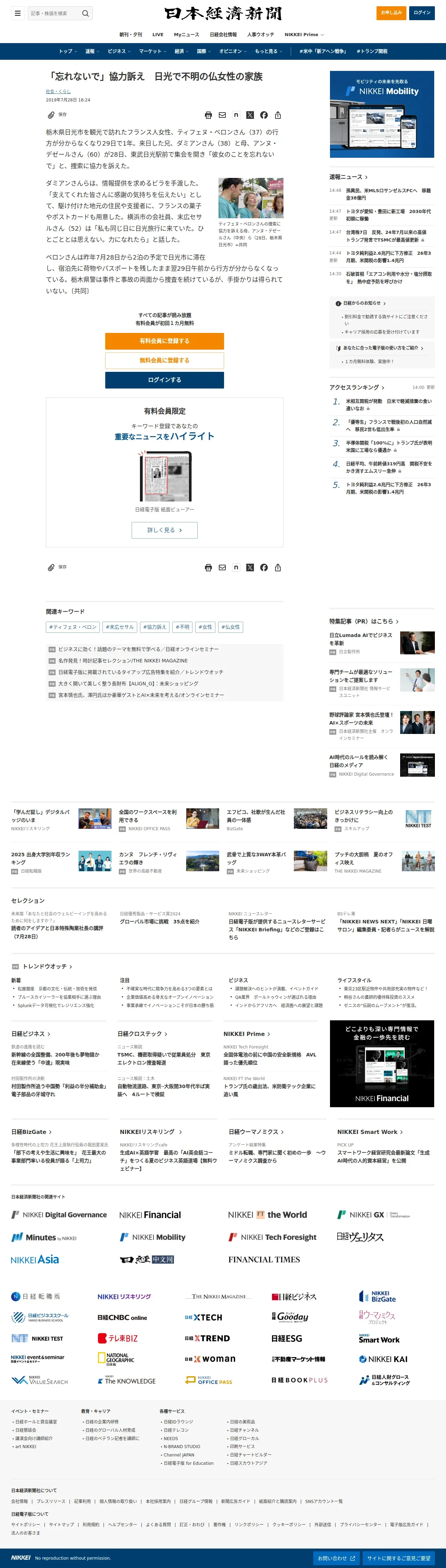Open the NATIONAL GEOGRAPHIC logo link
This screenshot has height=1568, width=446.
click(116, 1359)
